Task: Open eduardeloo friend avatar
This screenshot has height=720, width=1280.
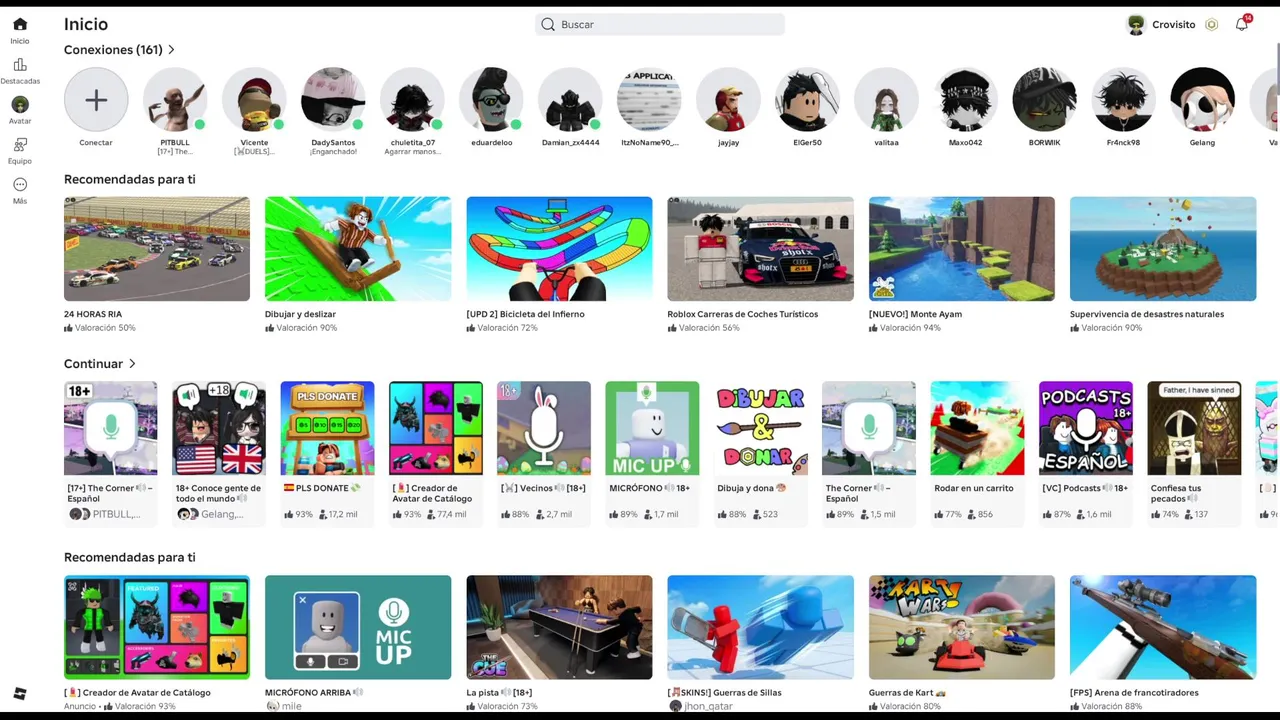Action: 491,100
